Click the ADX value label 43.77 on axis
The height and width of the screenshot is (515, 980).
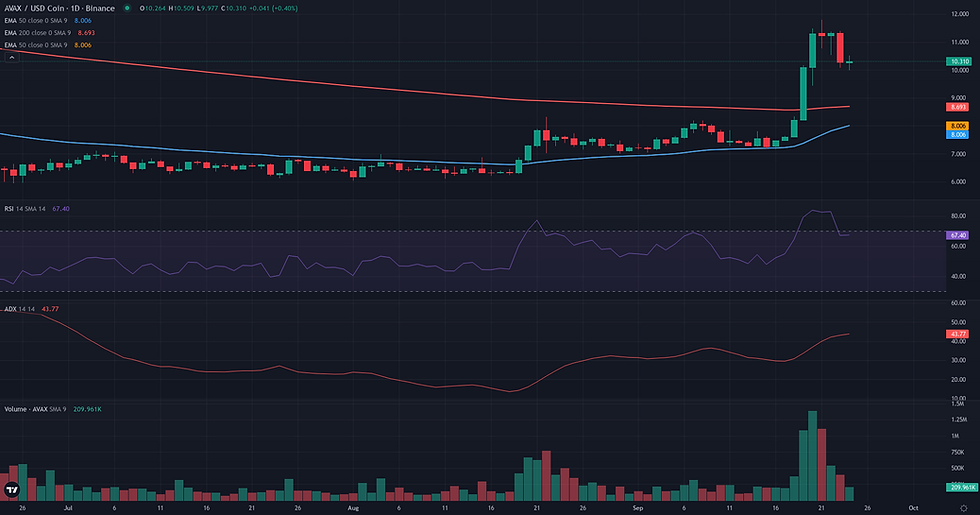tap(958, 334)
